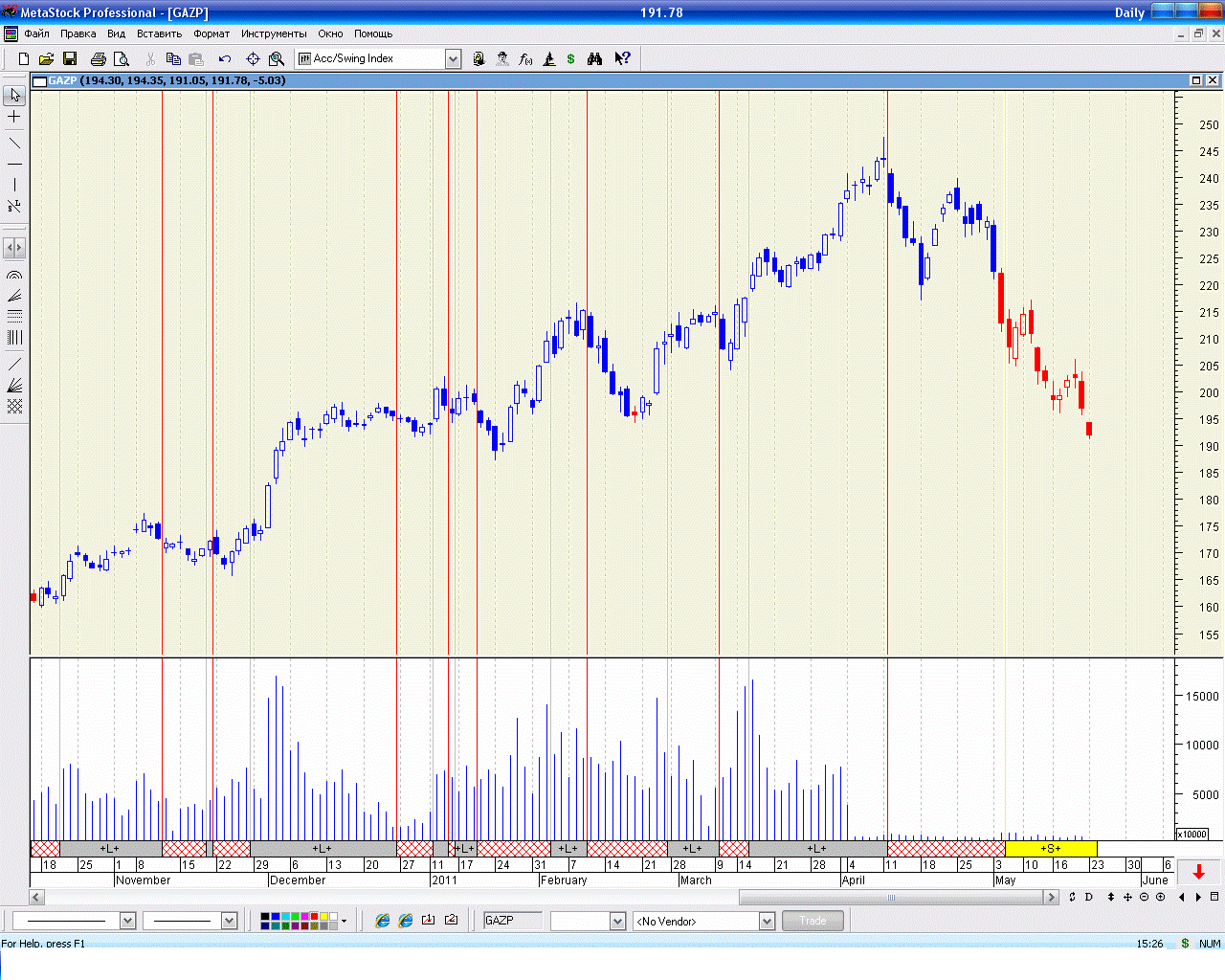Open The Explorer binoculars icon
Screen dimensions: 1225x980
[594, 59]
